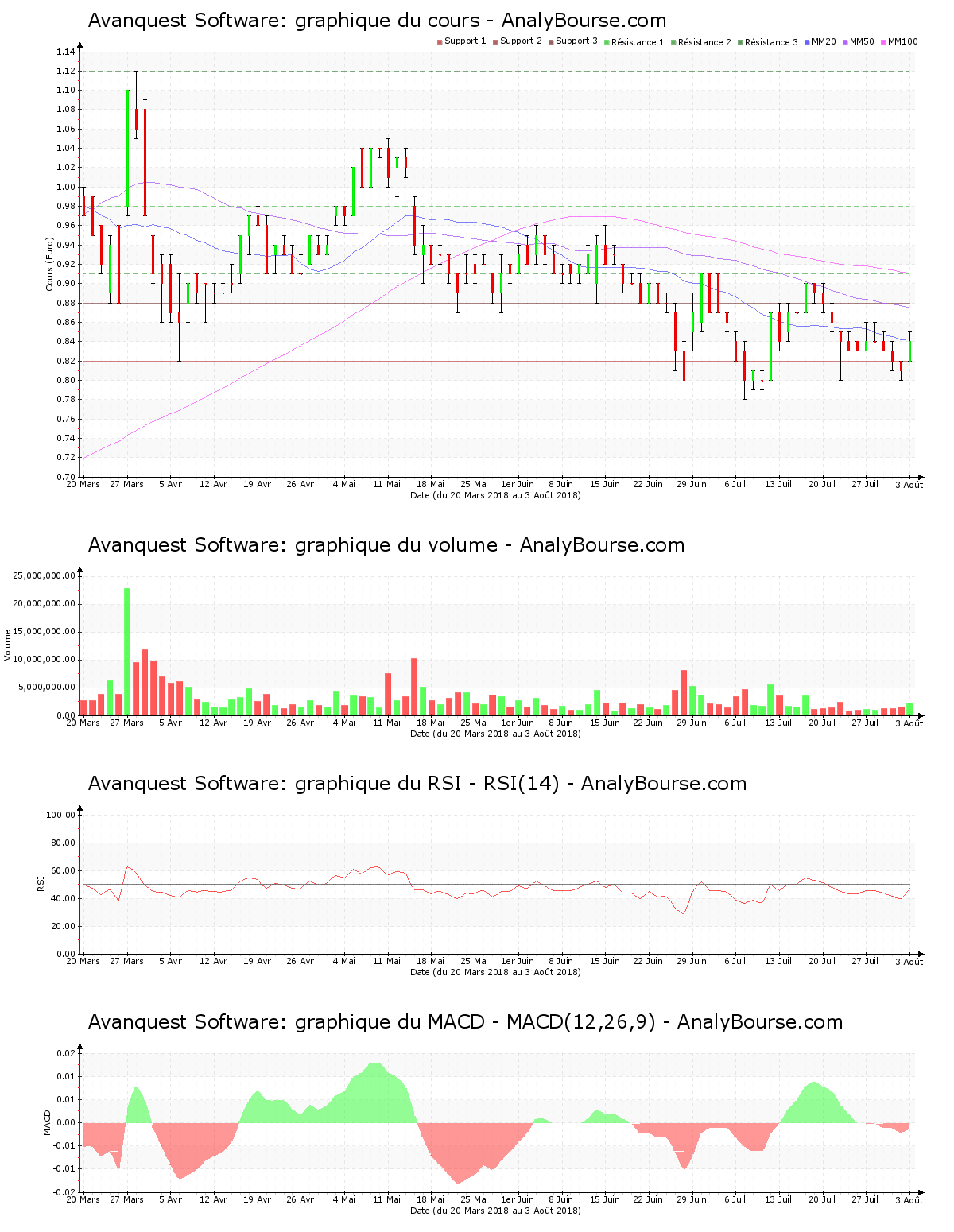Image resolution: width=954 pixels, height=1232 pixels.
Task: Click the 'graphique du volume' chart title
Action: click(x=386, y=545)
